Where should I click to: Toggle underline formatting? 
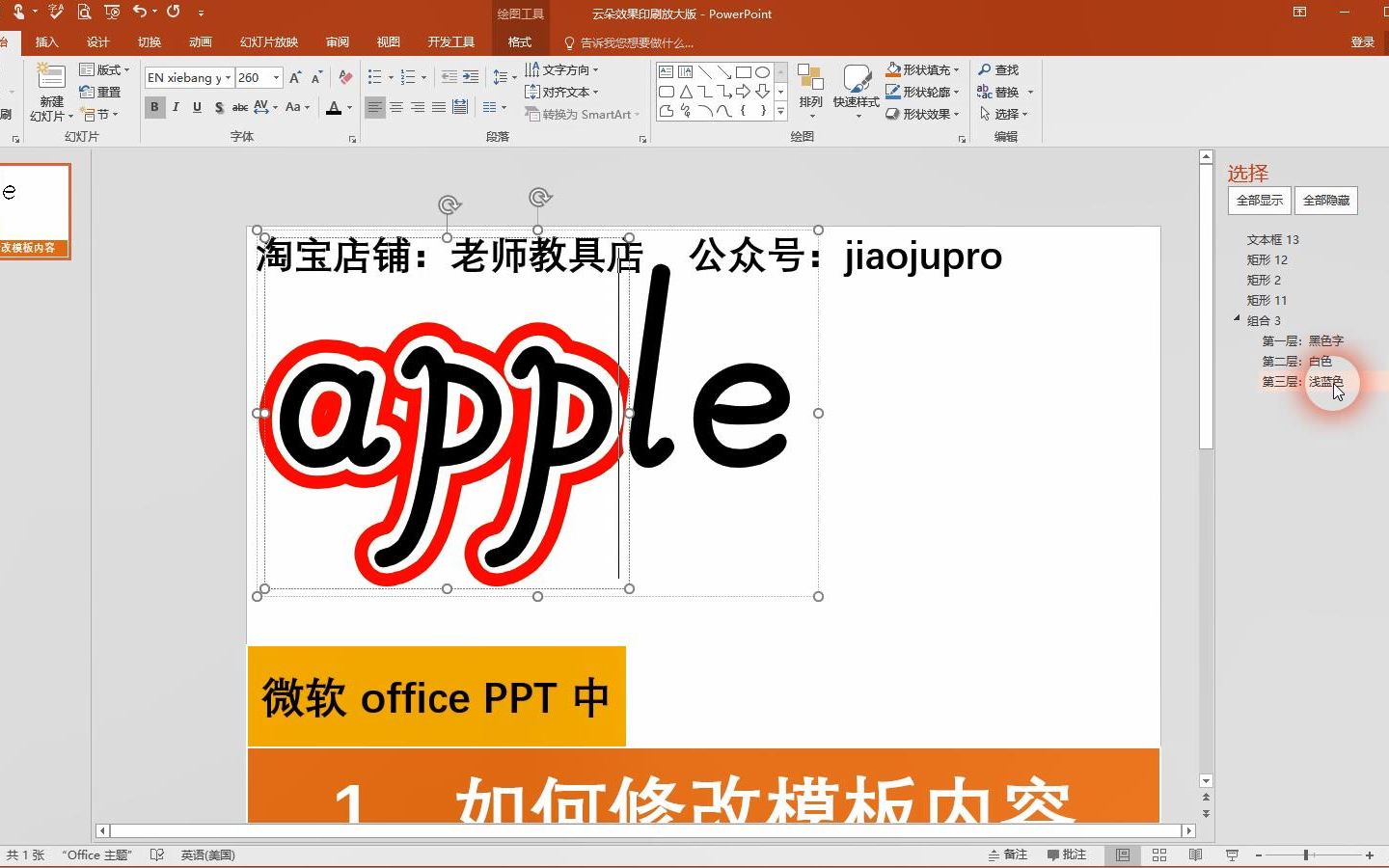[197, 107]
